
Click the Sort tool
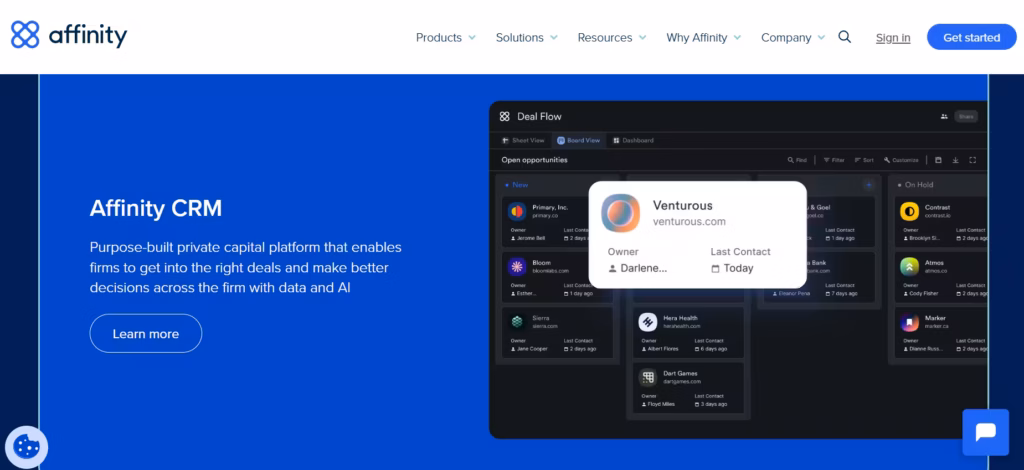coord(863,160)
